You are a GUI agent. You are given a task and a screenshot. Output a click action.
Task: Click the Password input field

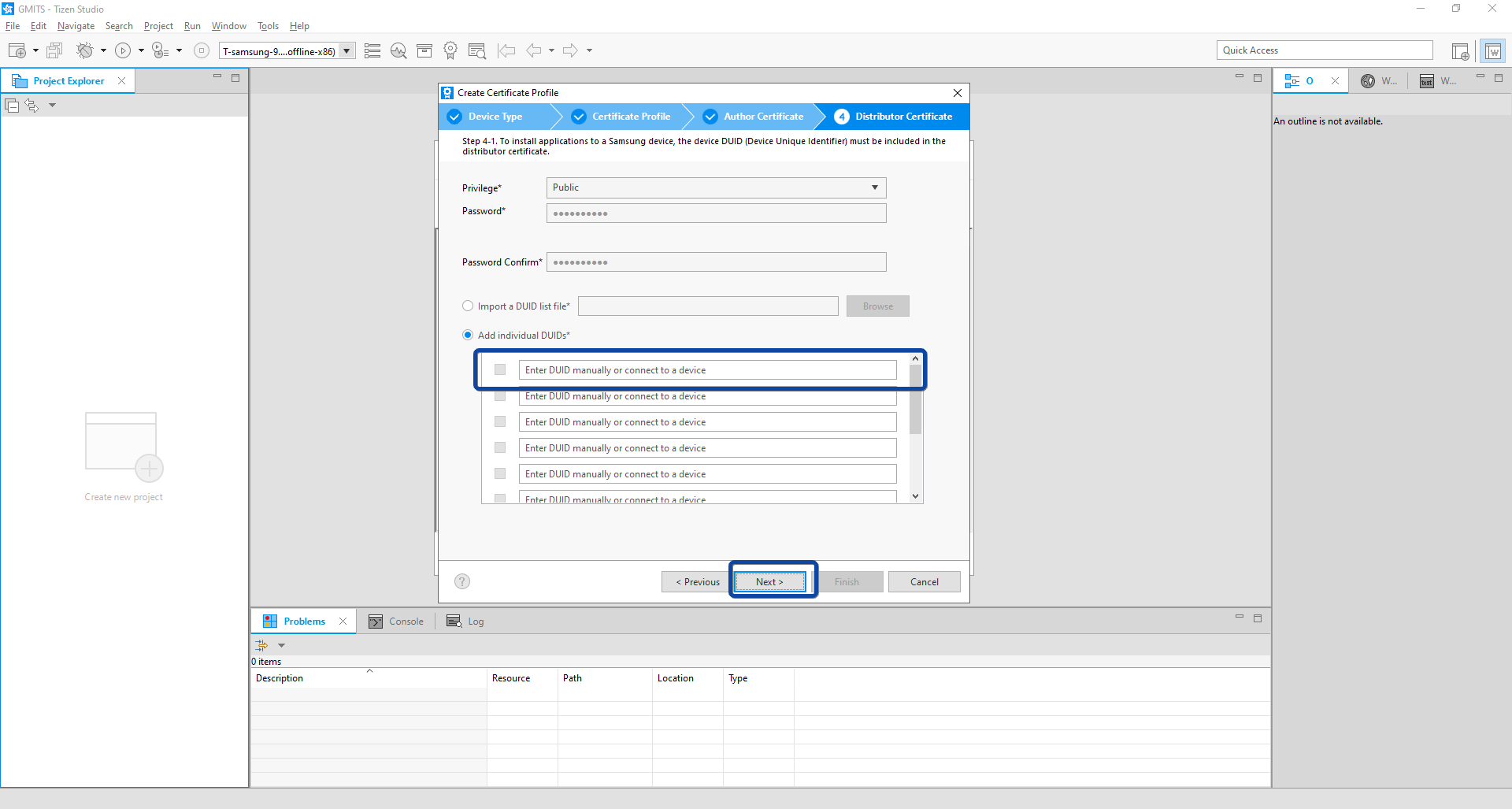(x=716, y=213)
